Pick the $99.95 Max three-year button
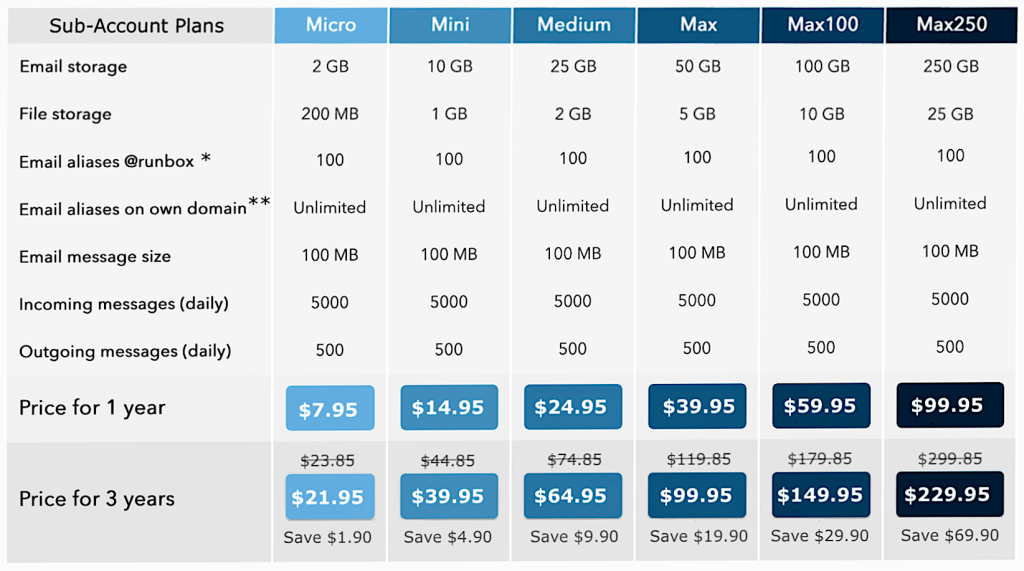This screenshot has width=1024, height=571. [x=697, y=495]
